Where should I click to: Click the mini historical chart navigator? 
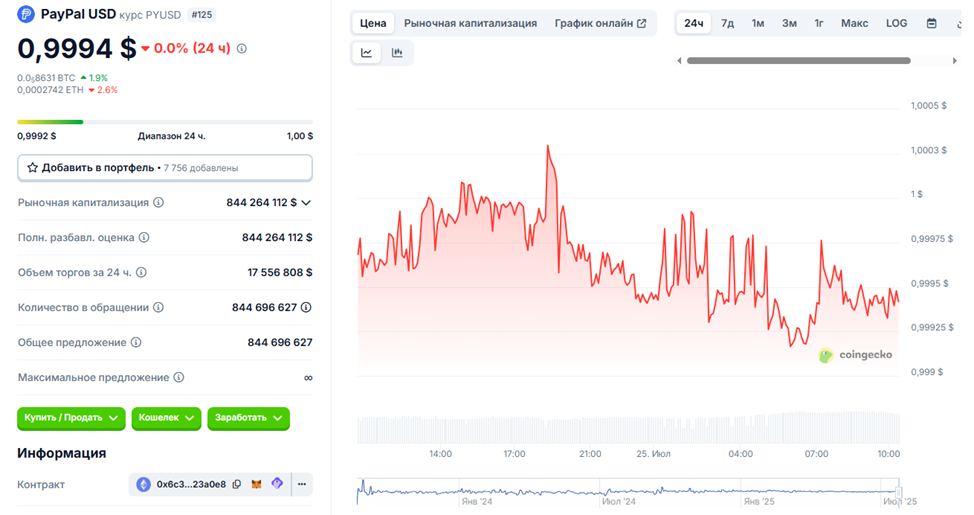click(628, 491)
